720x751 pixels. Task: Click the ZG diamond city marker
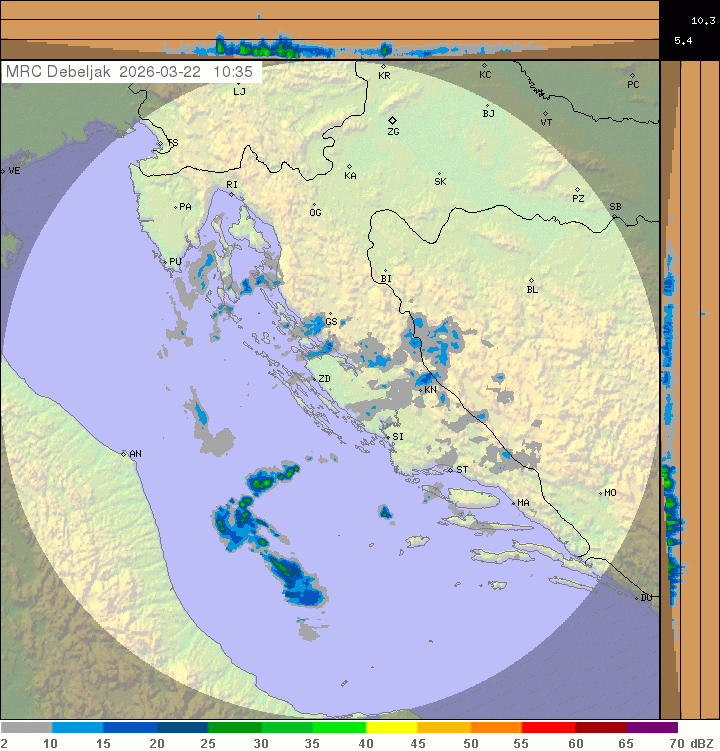coord(393,120)
